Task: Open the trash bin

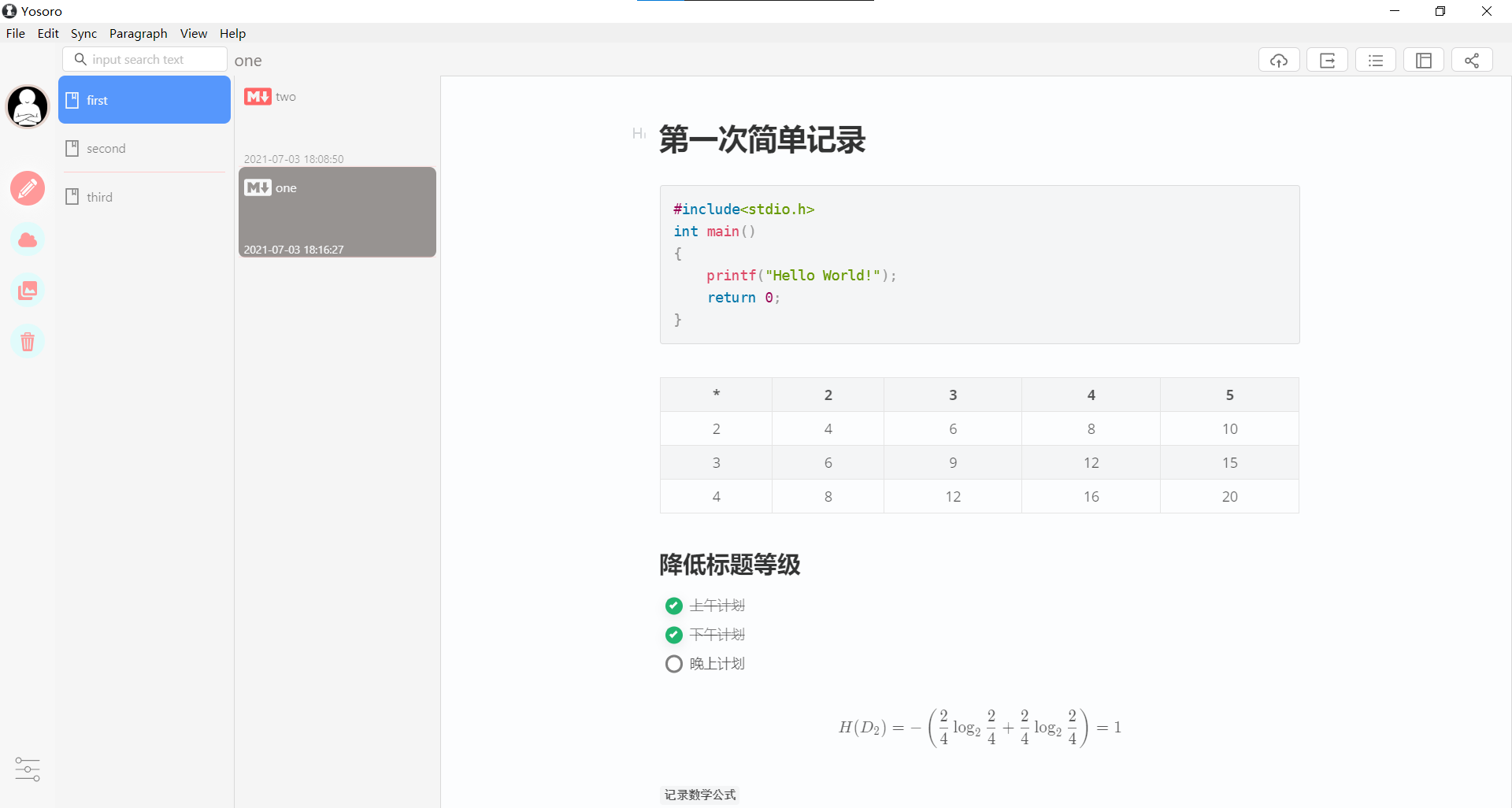Action: (28, 341)
